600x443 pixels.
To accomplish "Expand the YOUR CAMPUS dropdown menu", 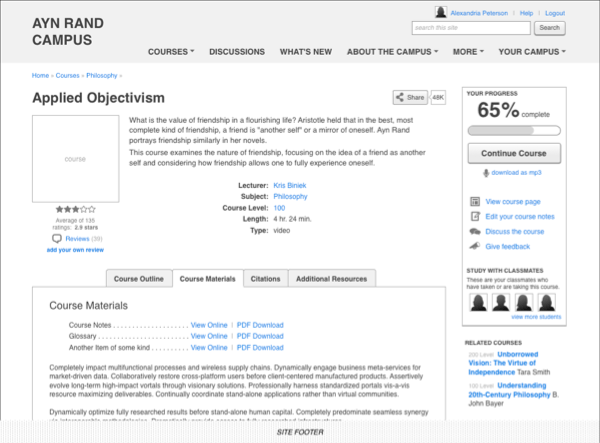I will pos(532,52).
